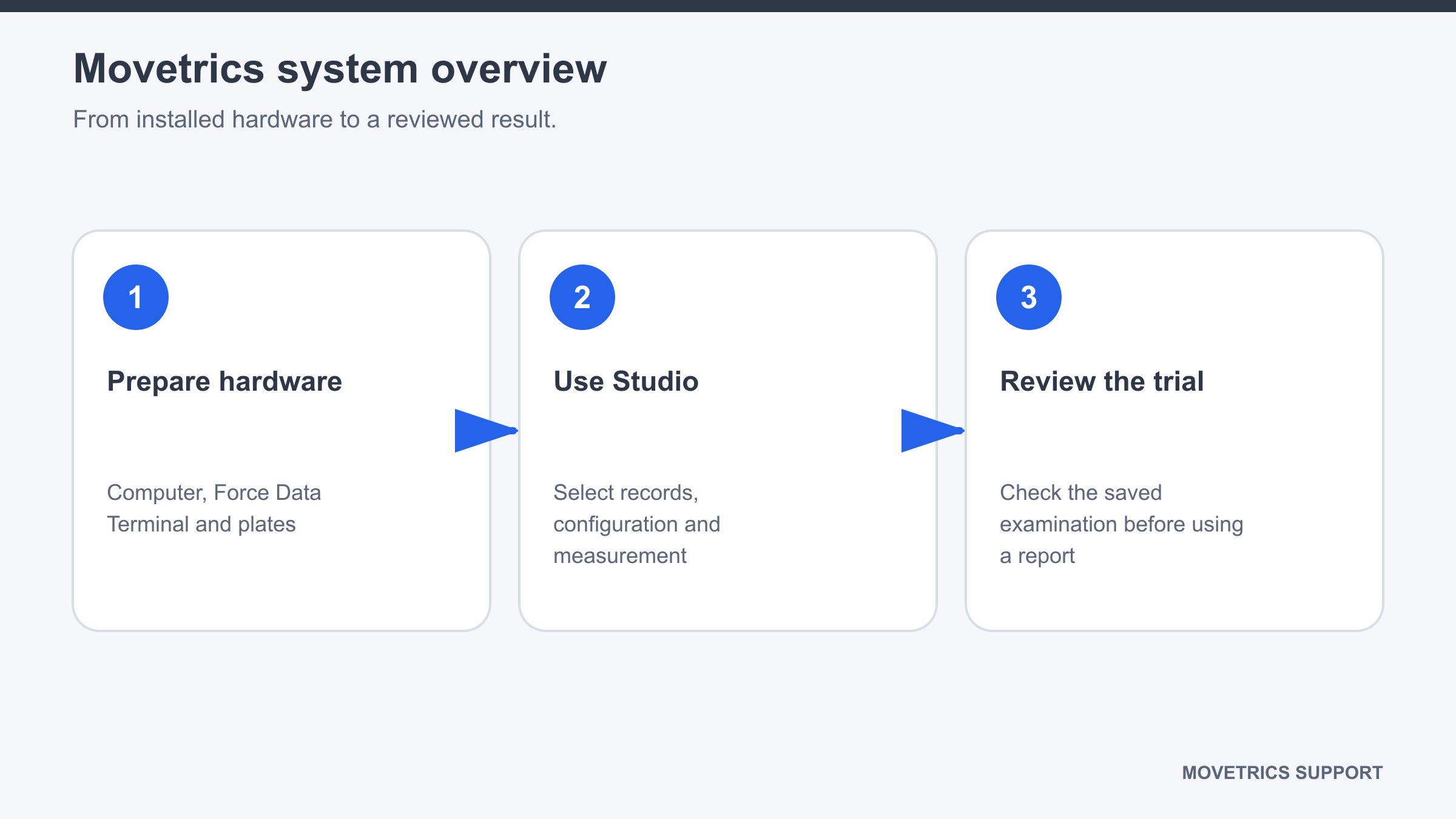Click the "Movetrics system overview" title

(x=340, y=69)
